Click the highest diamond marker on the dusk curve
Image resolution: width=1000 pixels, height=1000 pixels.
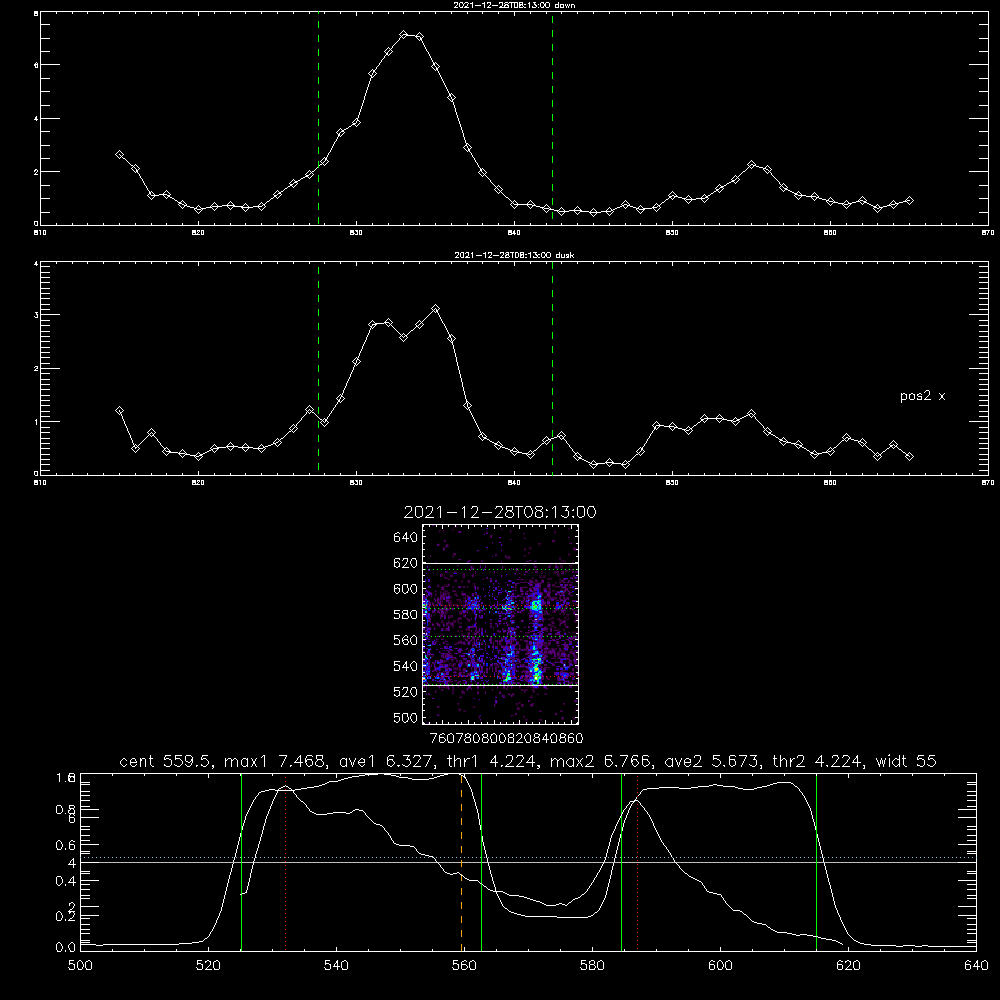(436, 309)
